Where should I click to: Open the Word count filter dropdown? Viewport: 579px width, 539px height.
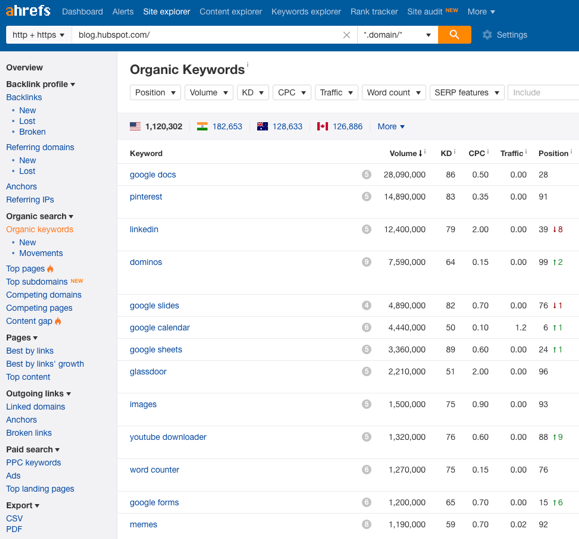coord(394,92)
